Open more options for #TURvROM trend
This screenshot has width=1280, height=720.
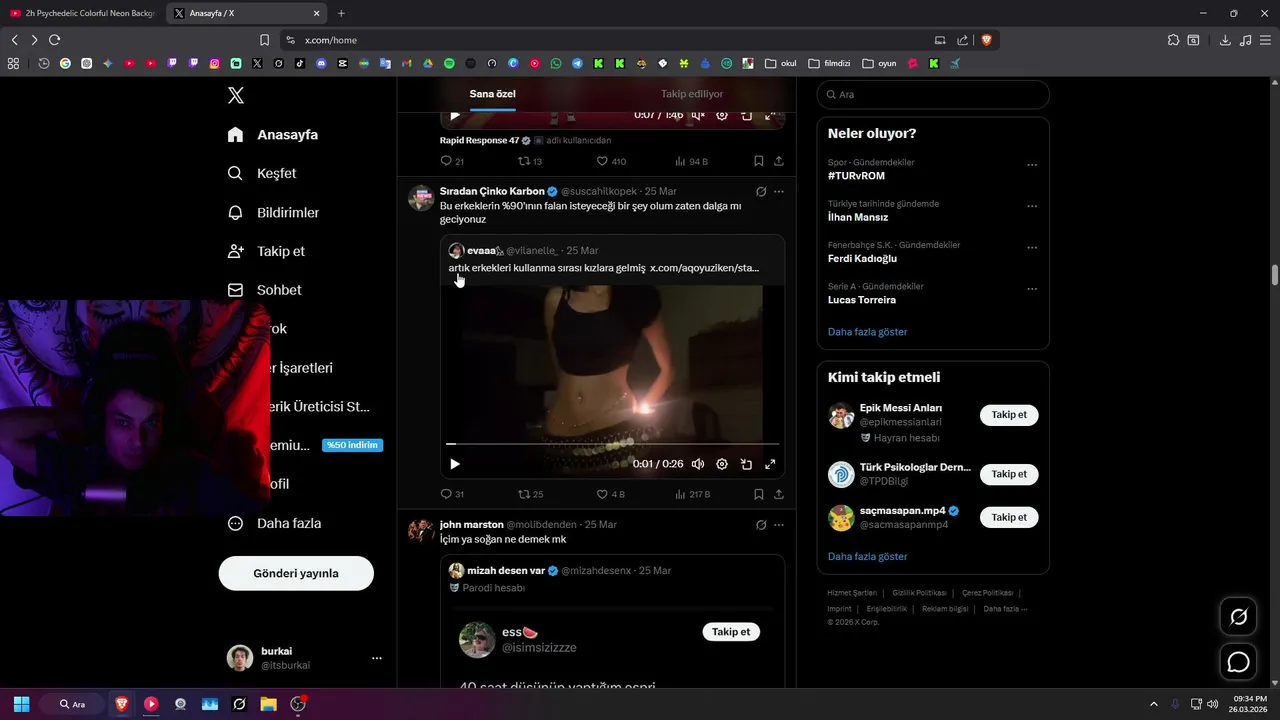(x=1032, y=165)
